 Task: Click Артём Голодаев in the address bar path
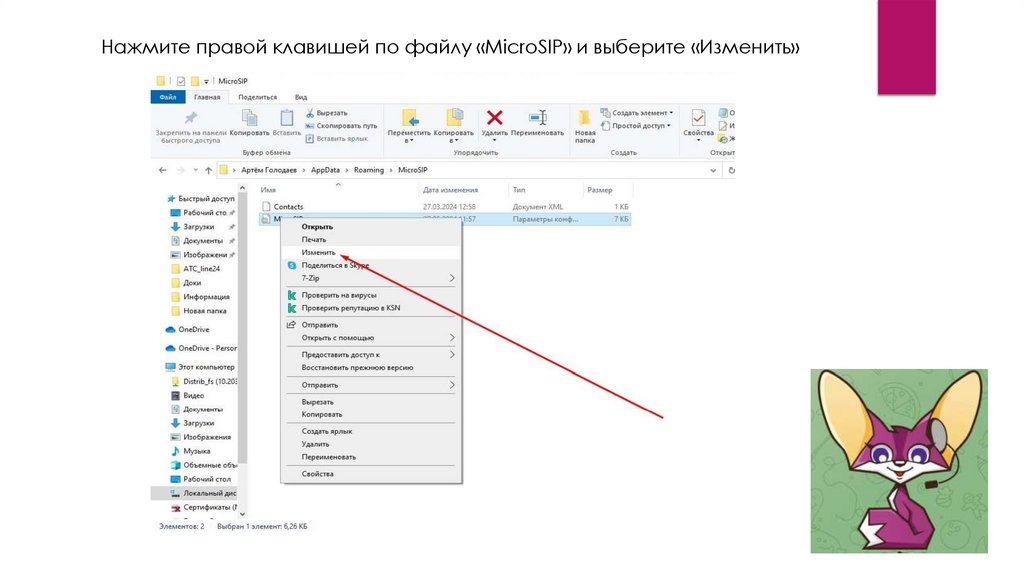point(268,170)
